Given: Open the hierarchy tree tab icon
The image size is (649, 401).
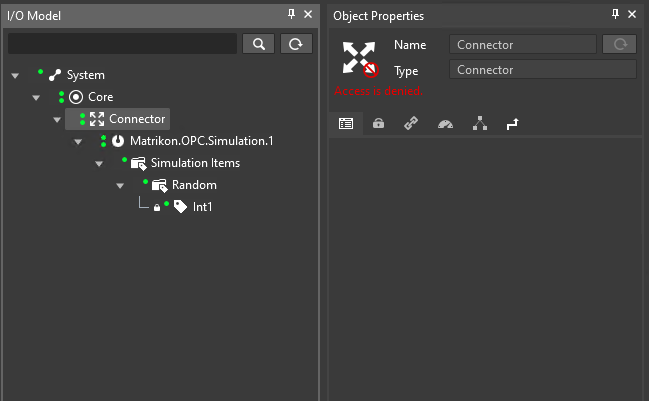Looking at the screenshot, I should tap(480, 123).
